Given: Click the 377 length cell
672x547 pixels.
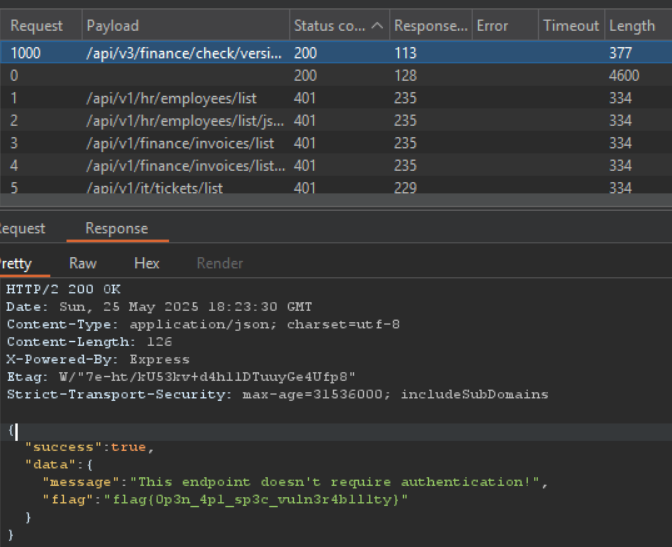Looking at the screenshot, I should pyautogui.click(x=620, y=53).
